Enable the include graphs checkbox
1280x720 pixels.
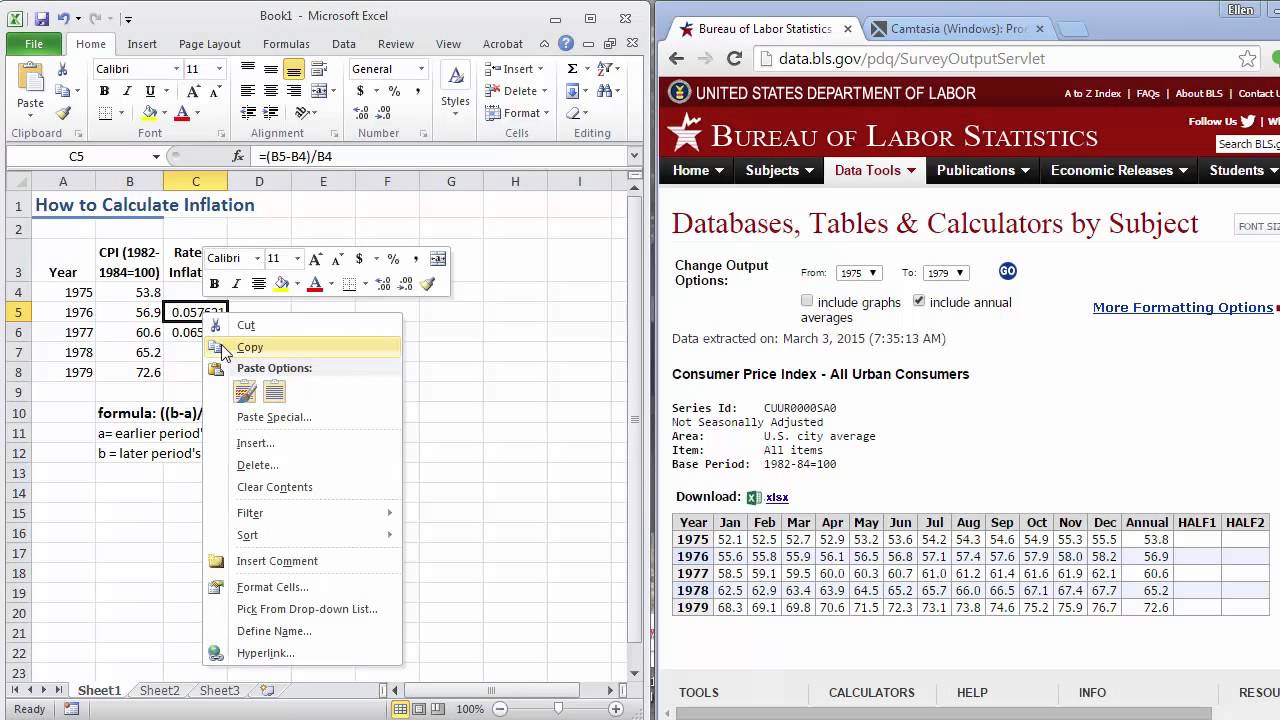coord(807,301)
